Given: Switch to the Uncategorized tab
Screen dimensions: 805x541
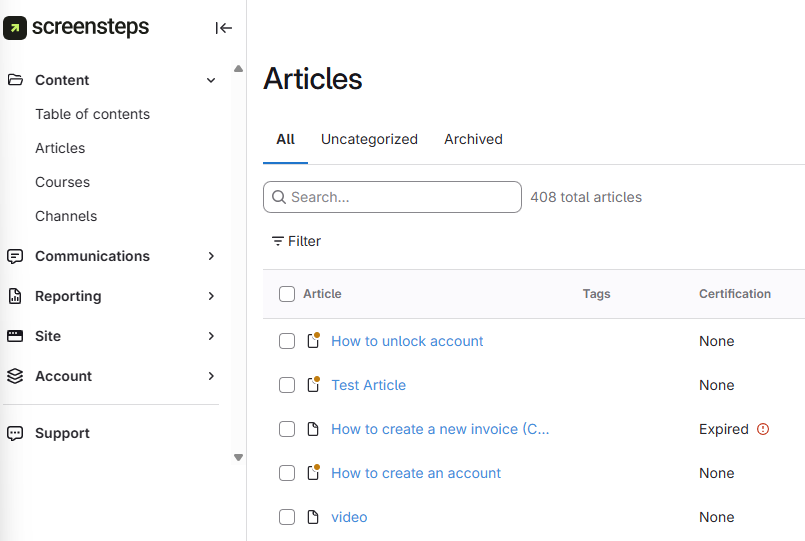Looking at the screenshot, I should click(369, 139).
